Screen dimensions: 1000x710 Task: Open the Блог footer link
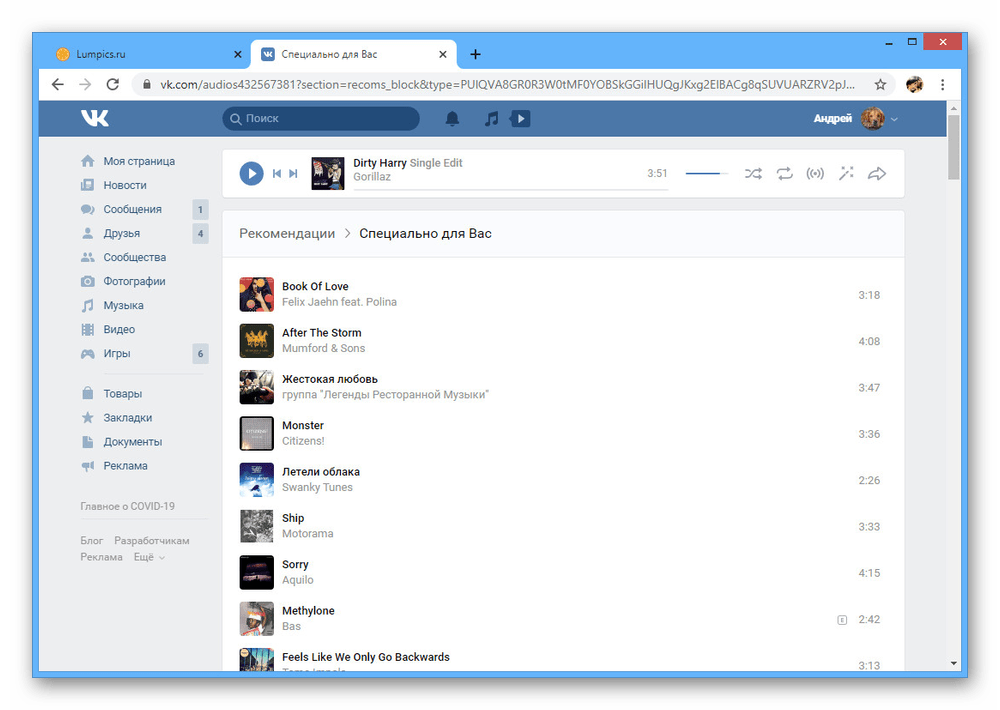pyautogui.click(x=92, y=541)
